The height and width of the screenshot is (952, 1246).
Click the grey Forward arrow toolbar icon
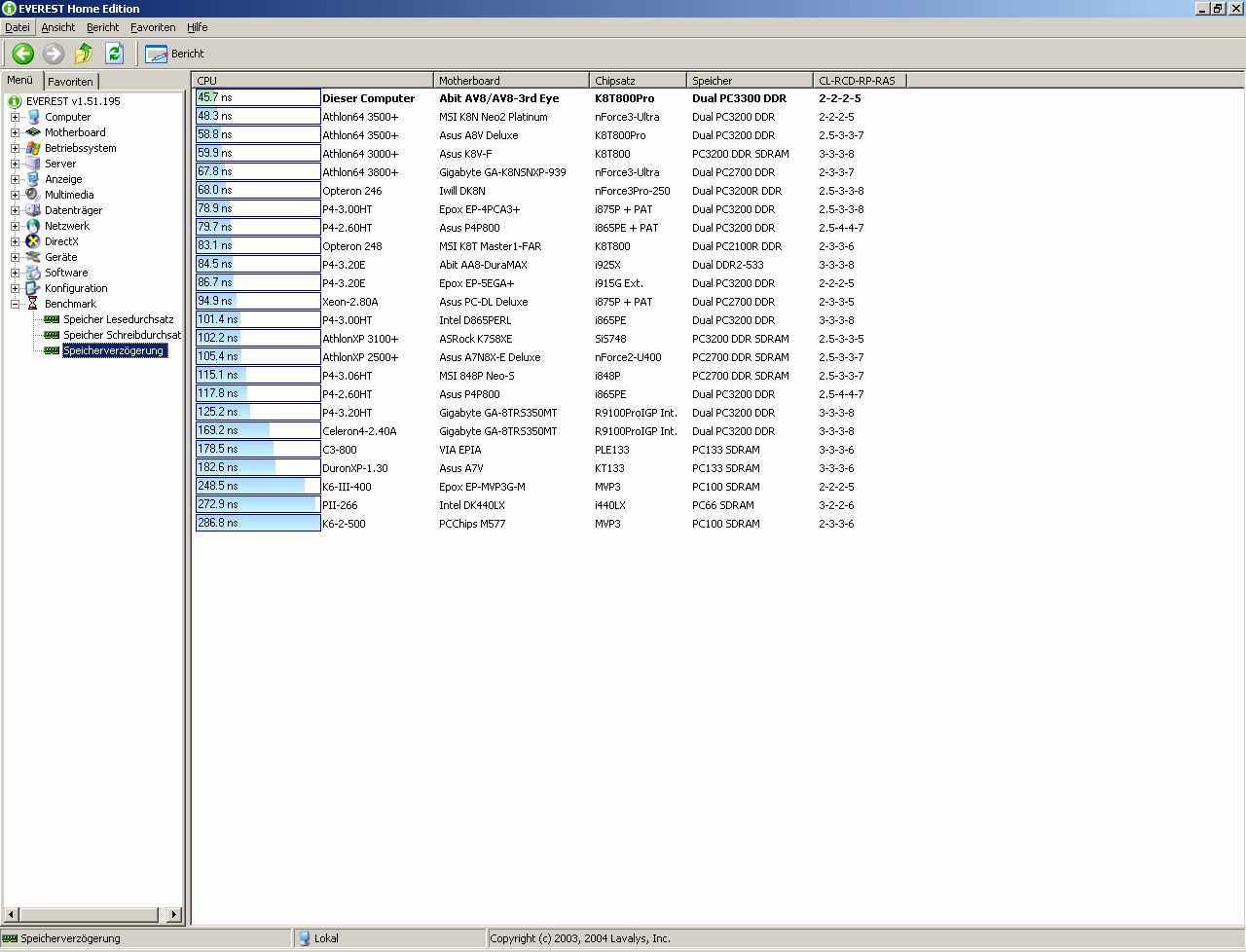click(54, 54)
